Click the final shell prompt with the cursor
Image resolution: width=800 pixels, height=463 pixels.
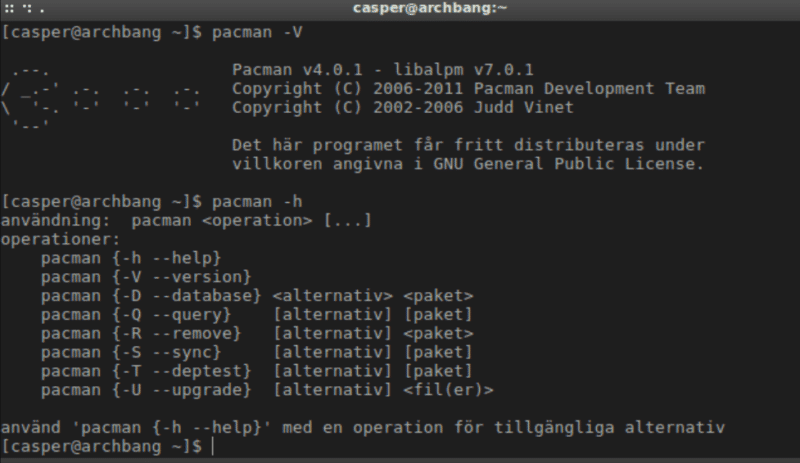click(108, 446)
